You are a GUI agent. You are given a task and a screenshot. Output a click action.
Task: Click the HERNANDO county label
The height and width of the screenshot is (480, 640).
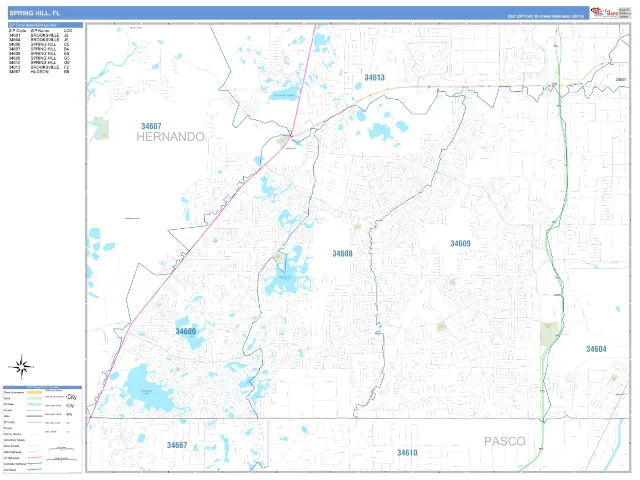pyautogui.click(x=170, y=137)
